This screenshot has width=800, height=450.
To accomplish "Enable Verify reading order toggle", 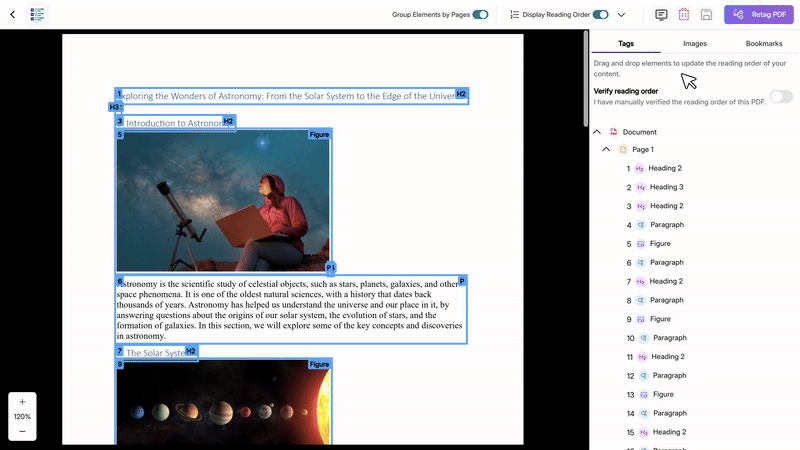I will point(781,96).
